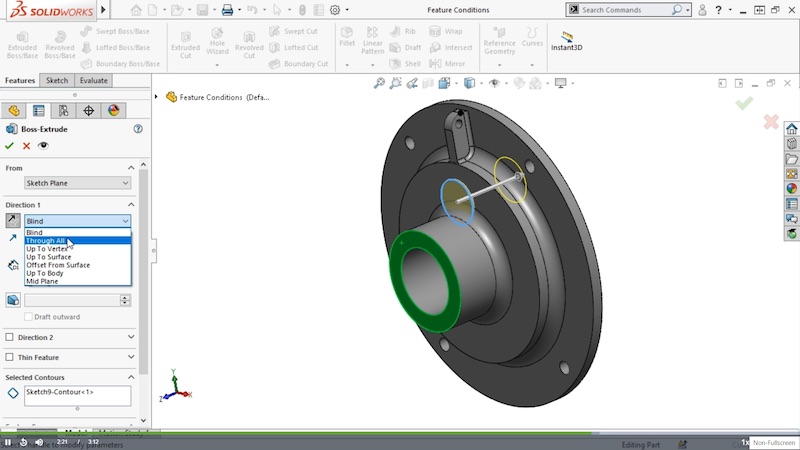Pick Up To Body option
This screenshot has width=800, height=450.
tap(78, 273)
